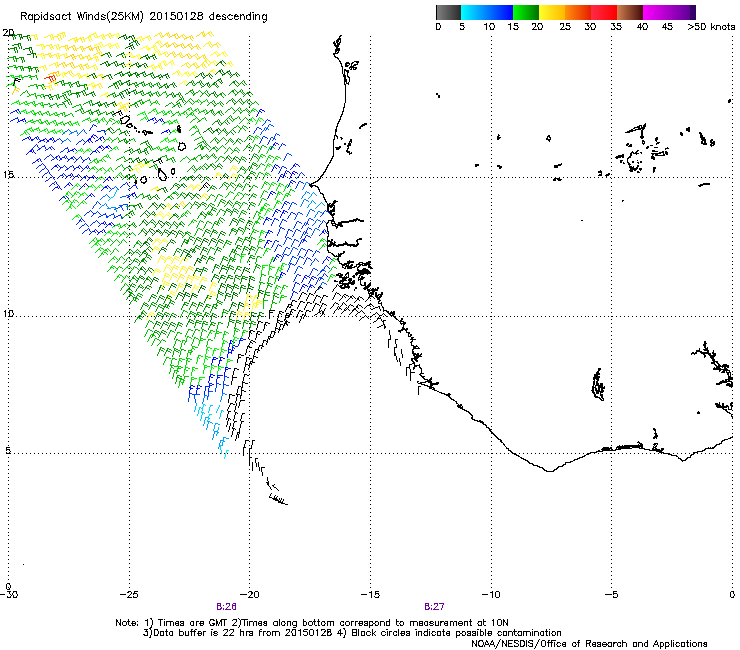
Task: Click the '40' label under the legend bar
Action: tap(642, 27)
